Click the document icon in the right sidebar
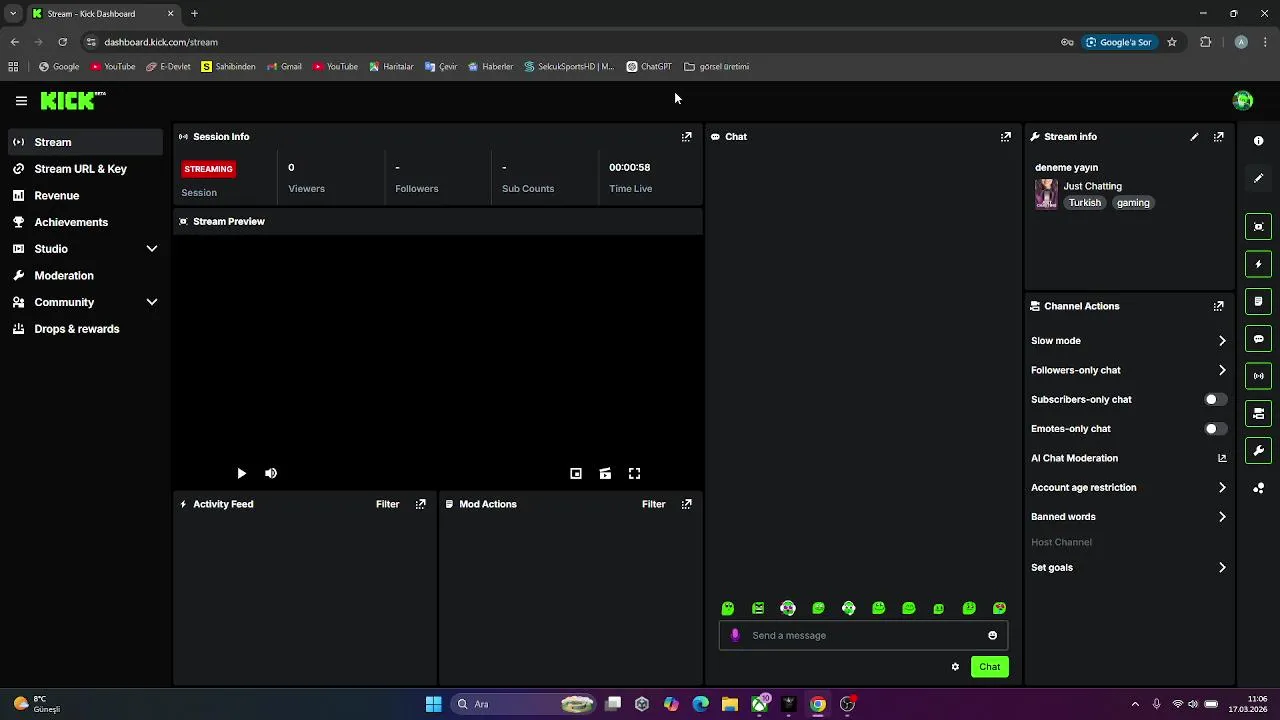Image resolution: width=1280 pixels, height=720 pixels. 1258,301
